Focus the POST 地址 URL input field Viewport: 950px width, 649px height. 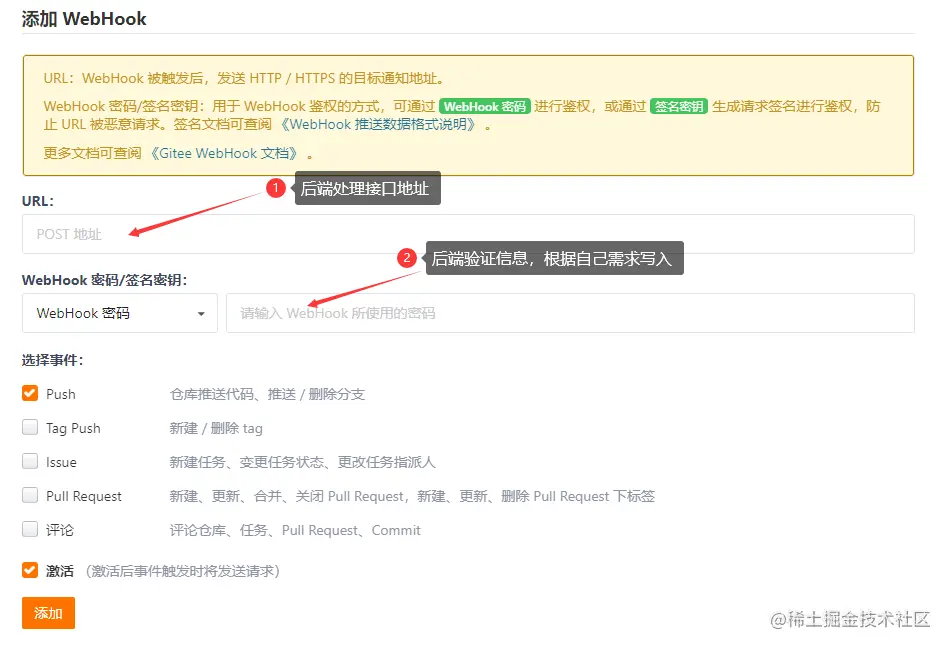point(468,234)
